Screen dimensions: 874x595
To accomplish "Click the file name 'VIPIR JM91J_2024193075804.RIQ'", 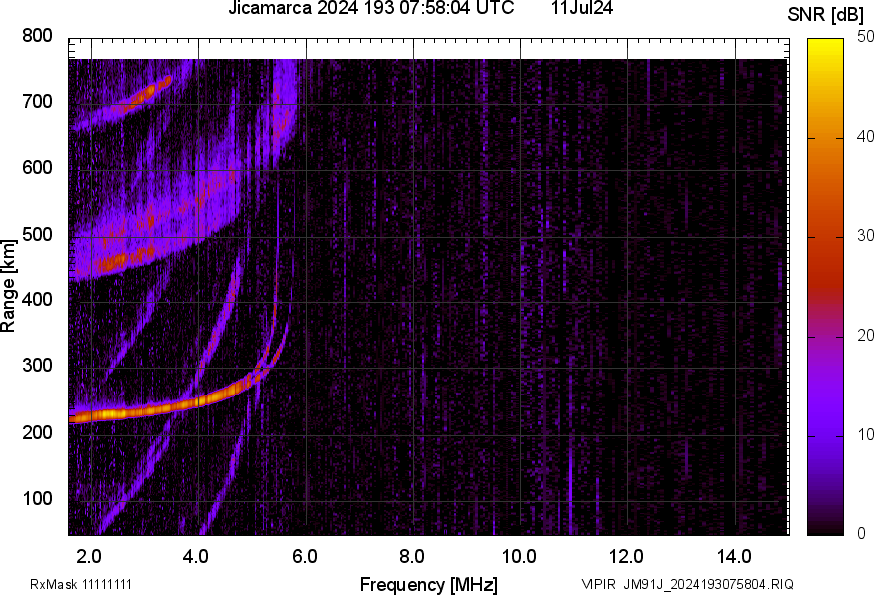I will click(x=687, y=584).
